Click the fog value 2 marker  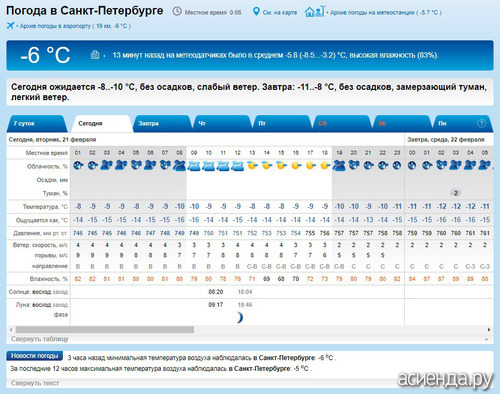(456, 193)
